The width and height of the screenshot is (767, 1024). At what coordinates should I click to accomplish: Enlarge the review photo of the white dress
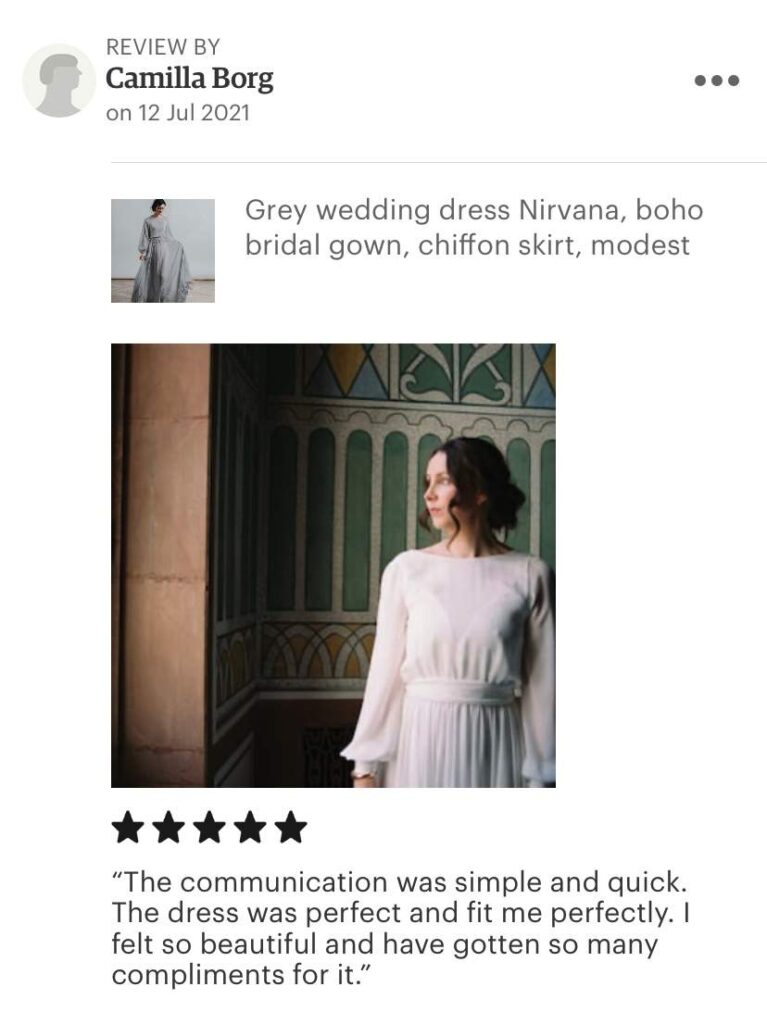point(333,566)
